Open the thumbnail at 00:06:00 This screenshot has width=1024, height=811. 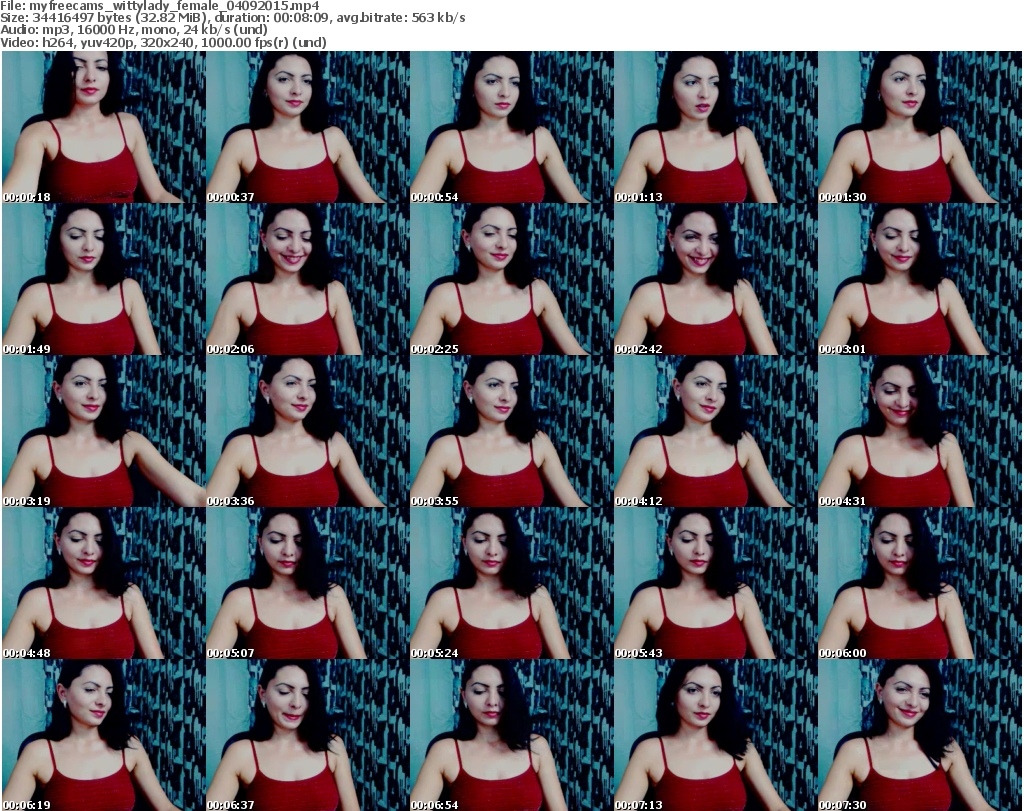tap(920, 584)
